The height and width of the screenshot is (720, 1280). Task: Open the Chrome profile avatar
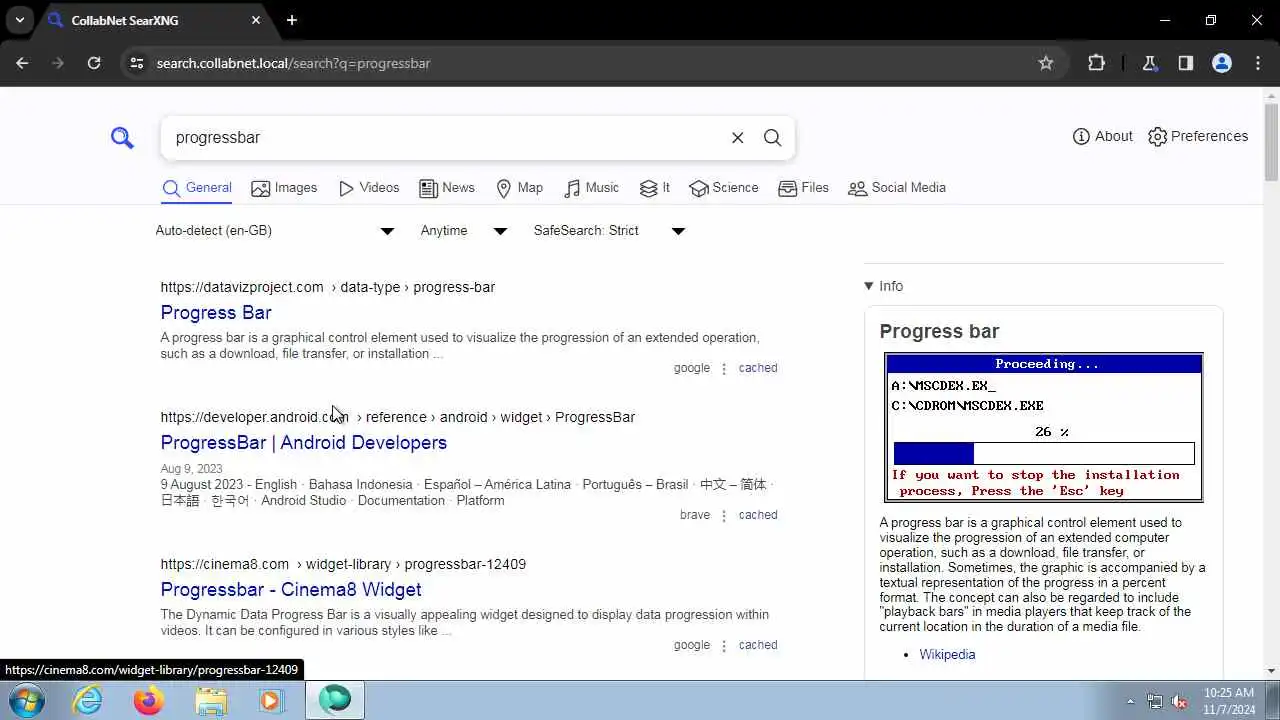coord(1222,63)
